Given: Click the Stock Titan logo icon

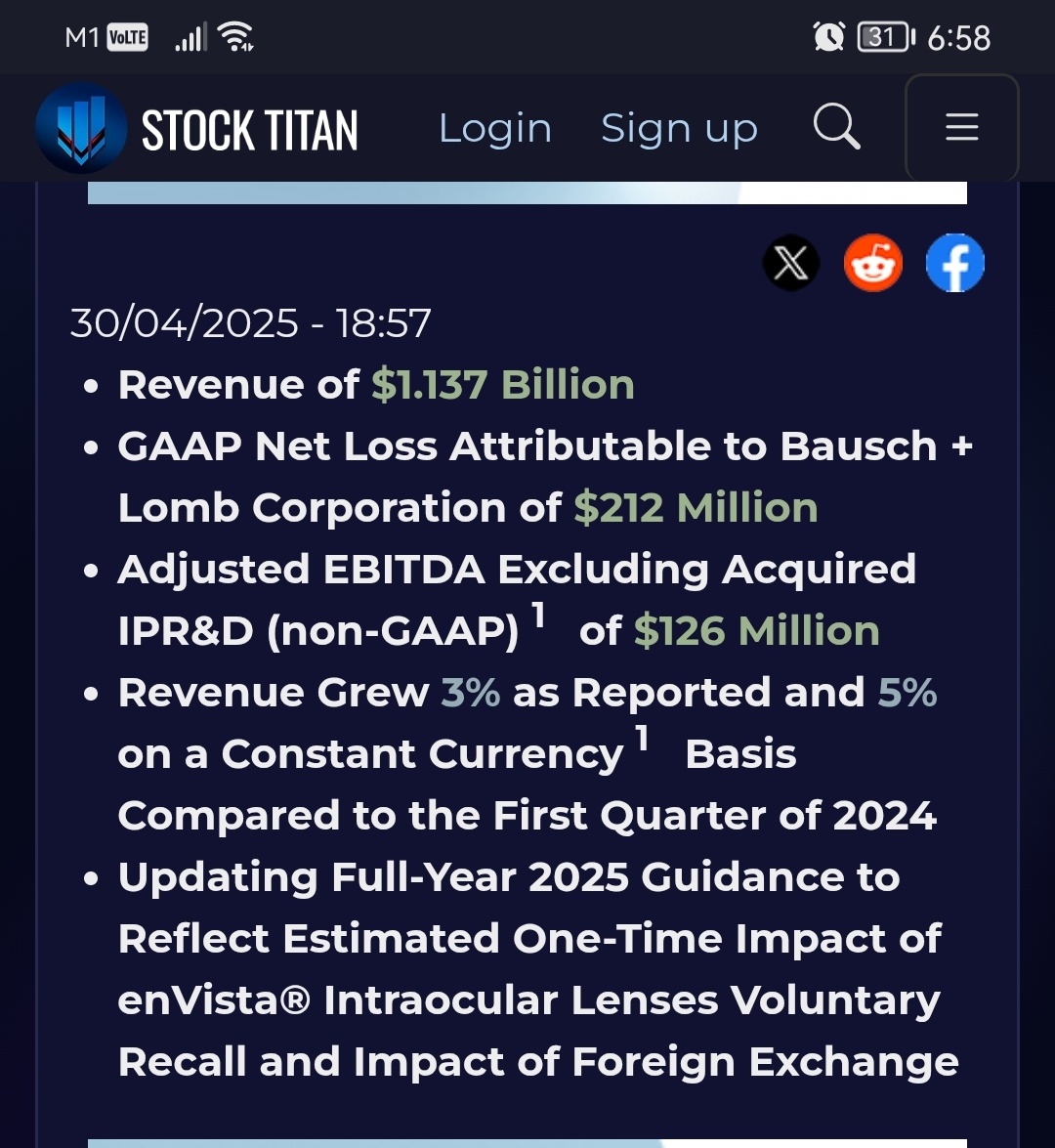Looking at the screenshot, I should pyautogui.click(x=80, y=128).
